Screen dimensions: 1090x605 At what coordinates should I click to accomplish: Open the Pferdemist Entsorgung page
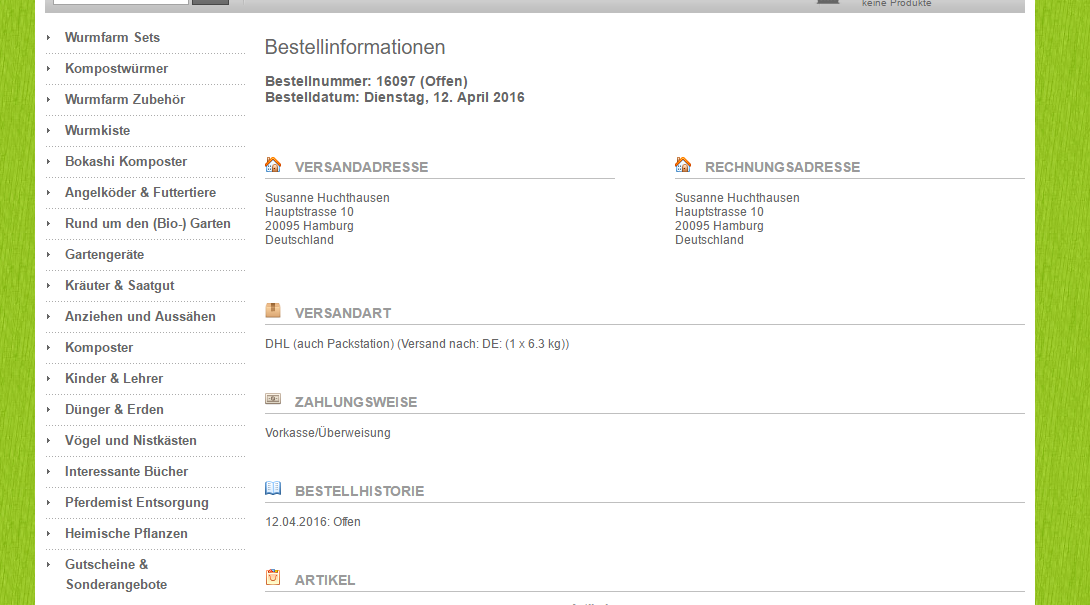136,502
